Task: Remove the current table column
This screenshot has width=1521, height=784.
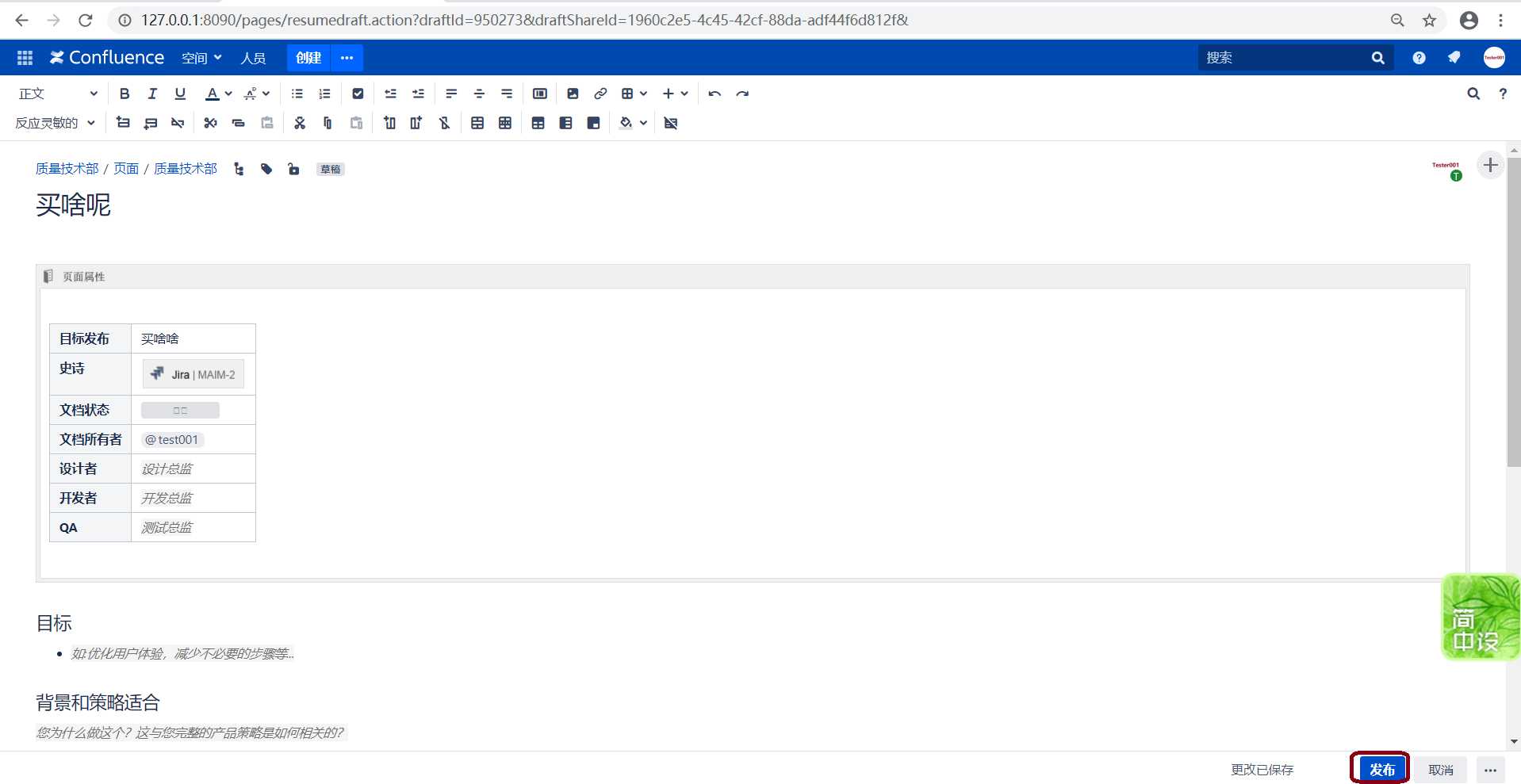Action: (444, 123)
